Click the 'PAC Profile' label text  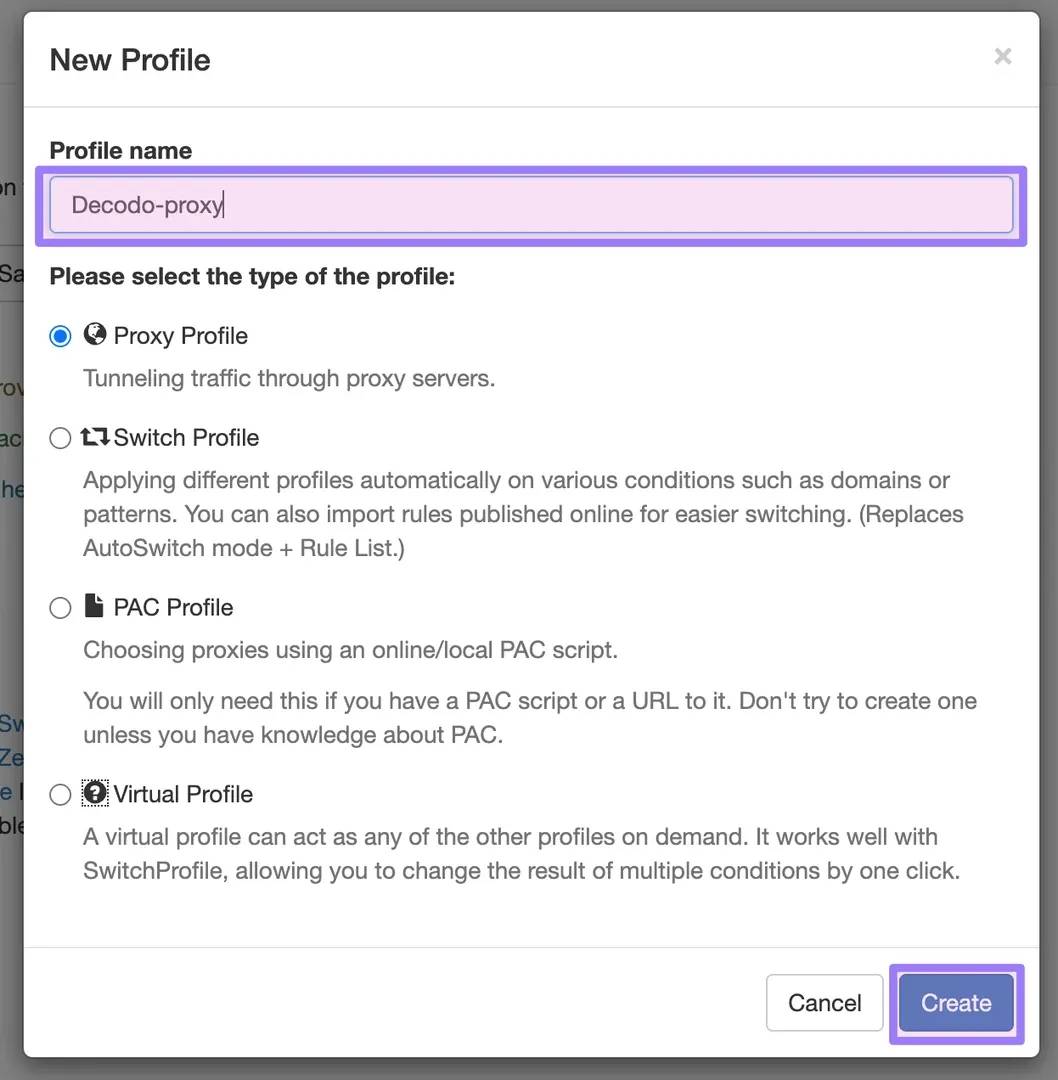coord(173,608)
